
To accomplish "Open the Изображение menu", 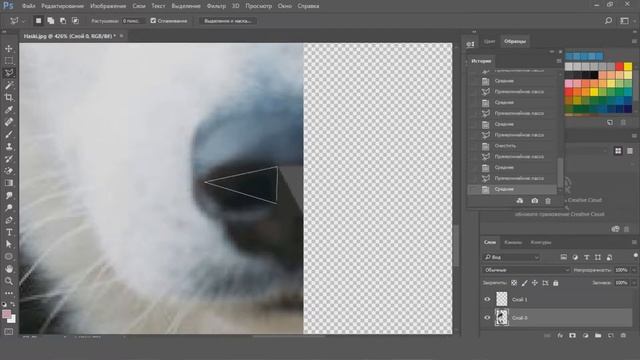I will point(108,6).
